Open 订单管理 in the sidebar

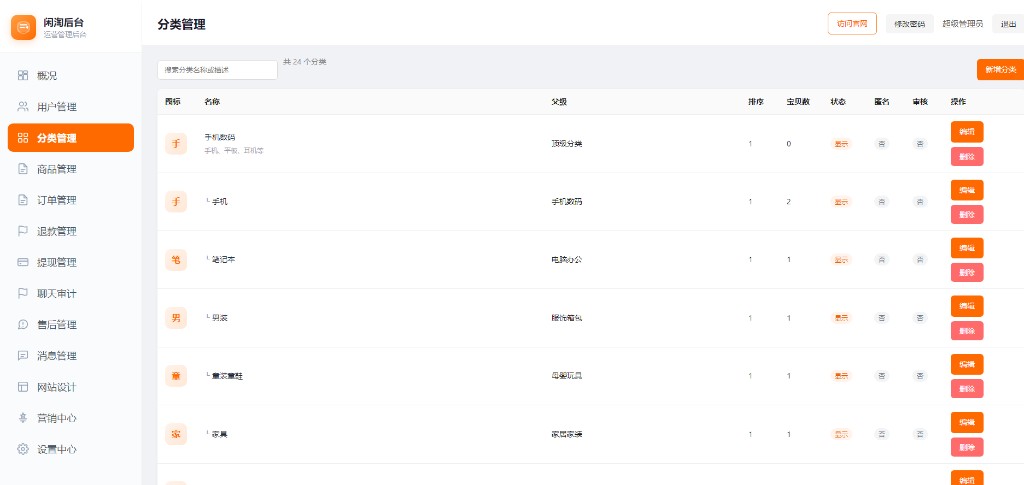71,200
